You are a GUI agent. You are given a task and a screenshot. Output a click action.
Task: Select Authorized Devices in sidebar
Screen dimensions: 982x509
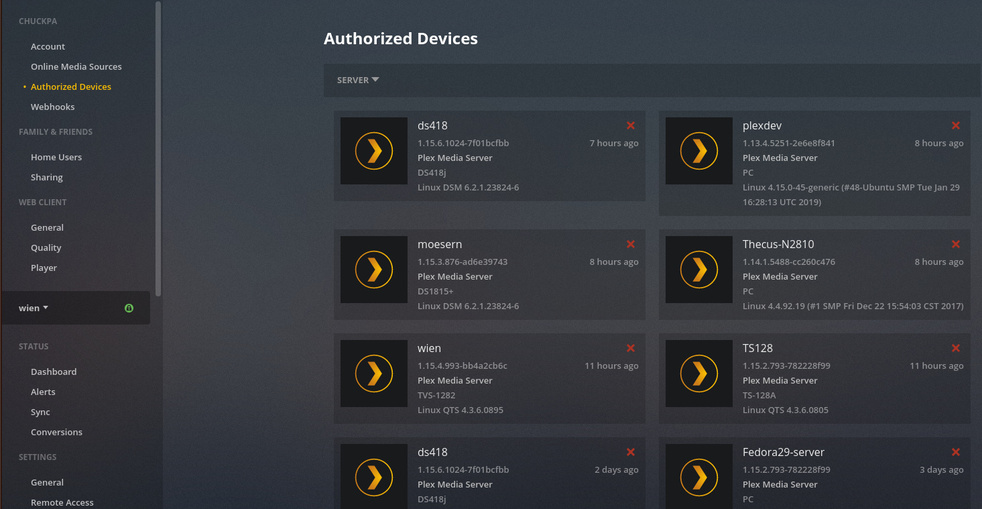click(71, 87)
